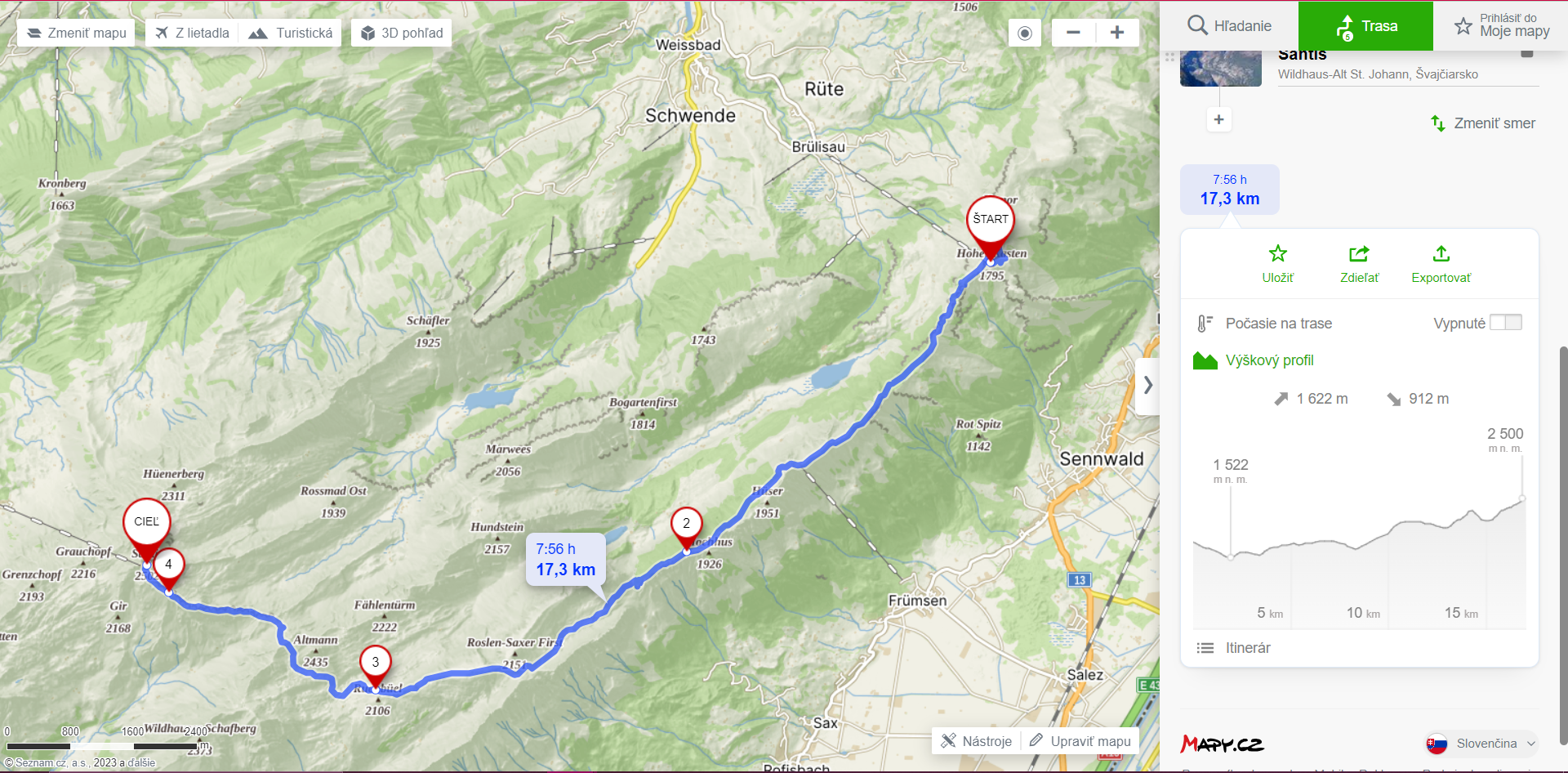Open the Trasa route tab

[x=1365, y=26]
